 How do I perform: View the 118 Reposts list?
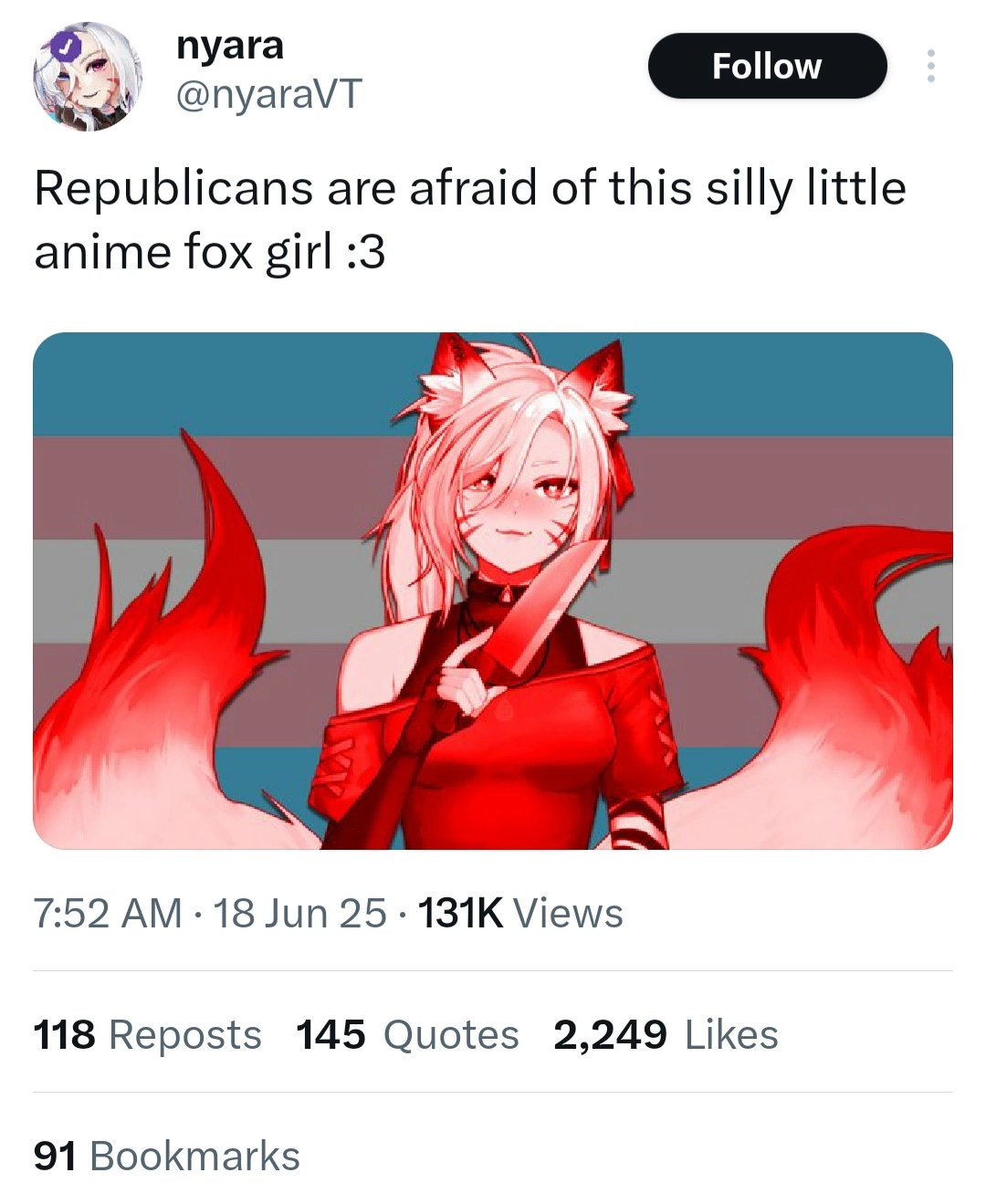tap(147, 1035)
